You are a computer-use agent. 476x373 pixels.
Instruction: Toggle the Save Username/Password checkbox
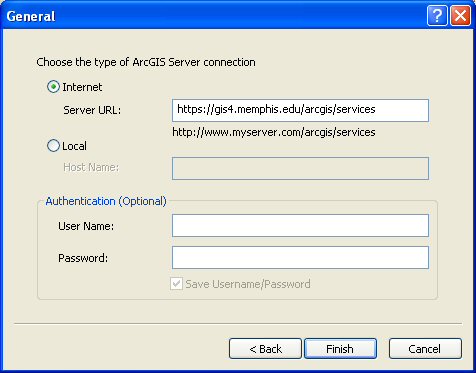176,284
